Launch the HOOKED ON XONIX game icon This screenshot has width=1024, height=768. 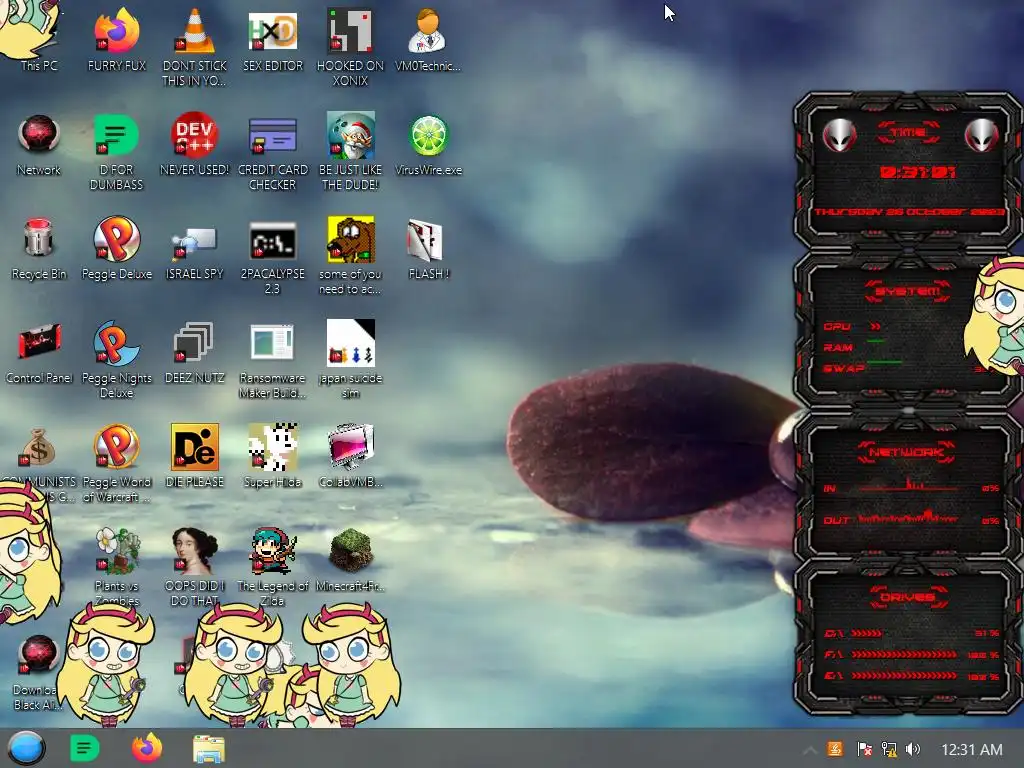click(350, 46)
